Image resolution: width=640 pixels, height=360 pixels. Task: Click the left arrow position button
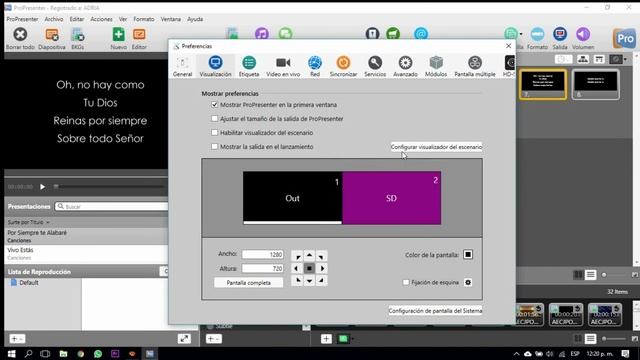297,268
